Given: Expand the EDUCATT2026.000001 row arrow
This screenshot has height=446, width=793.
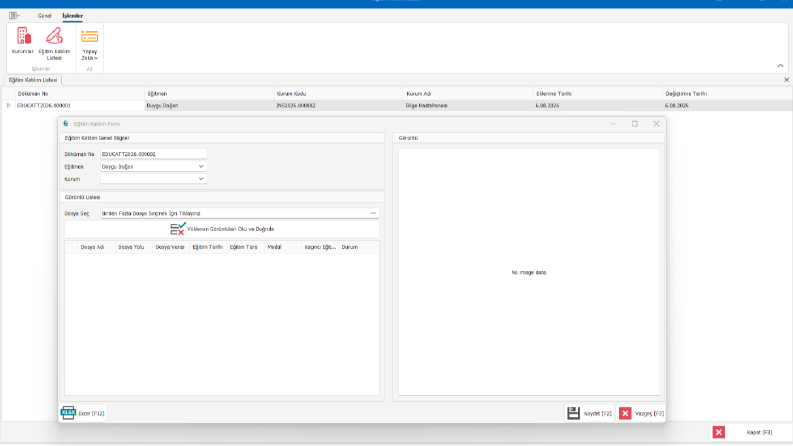Looking at the screenshot, I should 8,106.
